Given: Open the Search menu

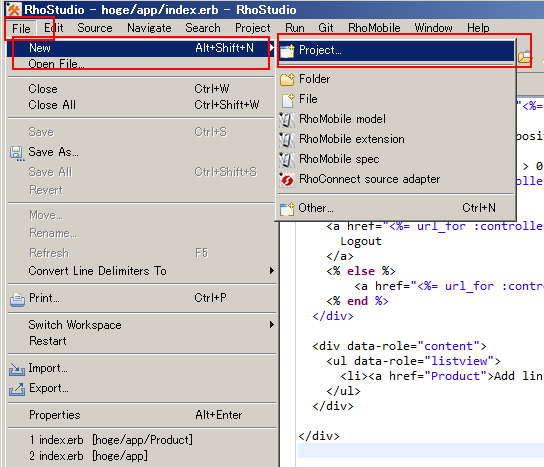Looking at the screenshot, I should [x=203, y=28].
